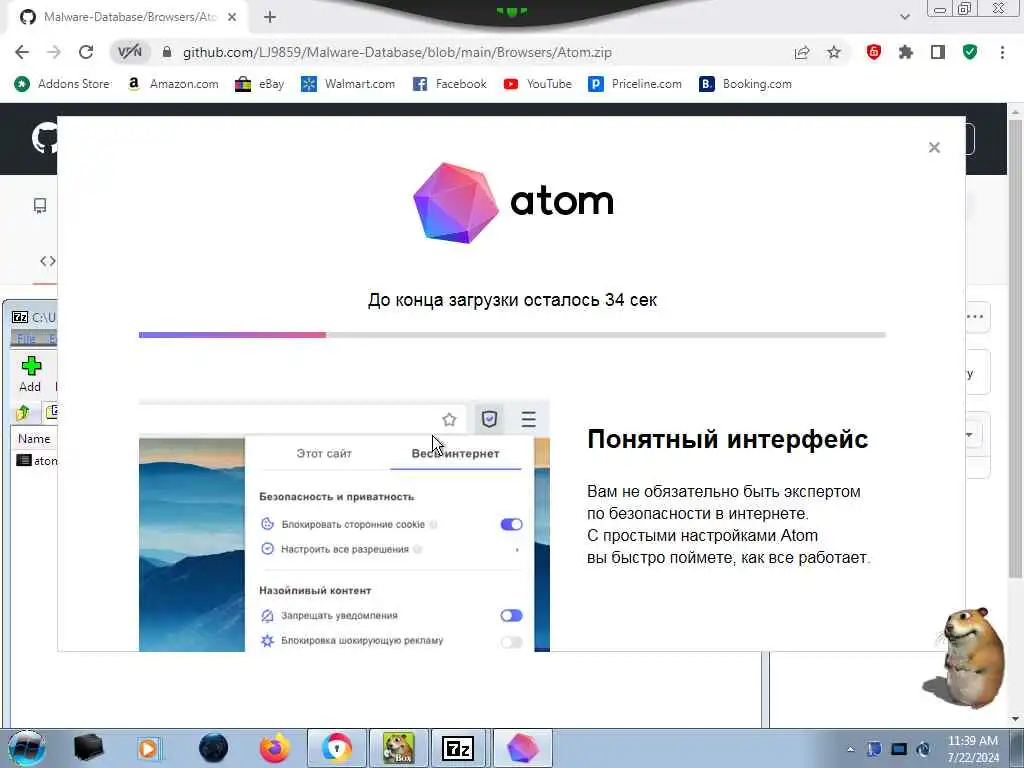Launch Firefox from the taskbar

[275, 748]
